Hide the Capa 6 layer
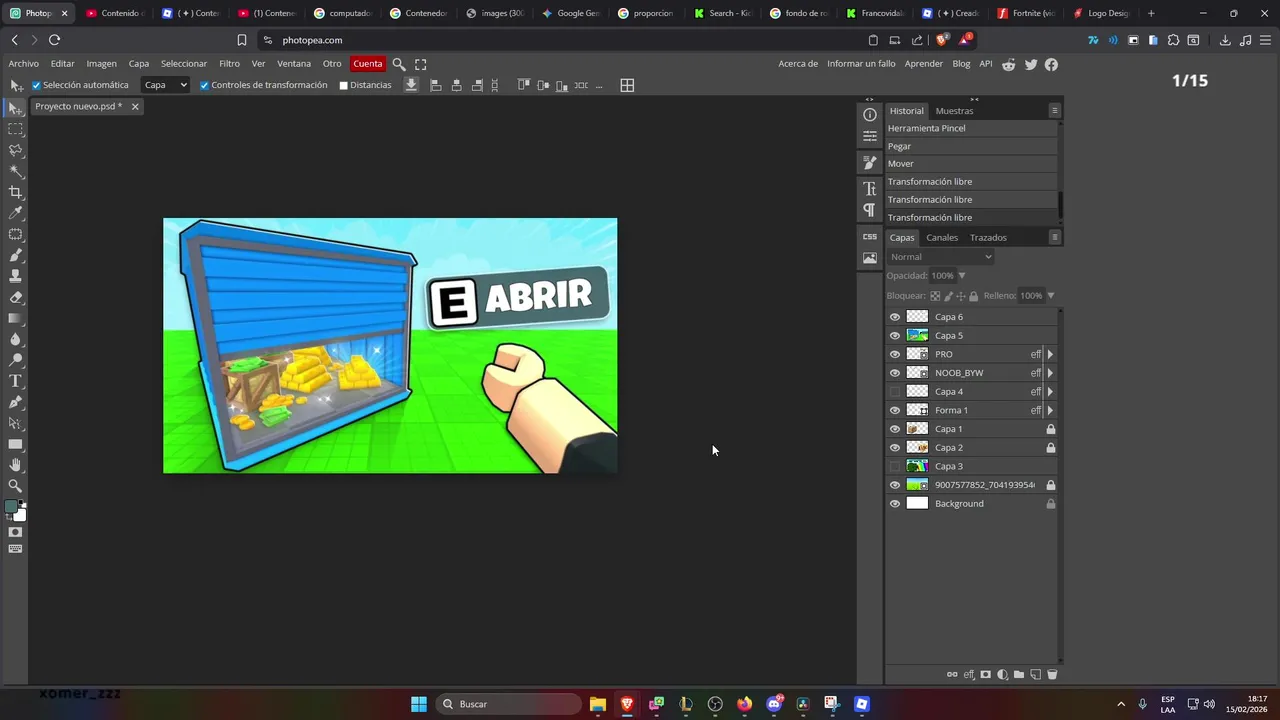Image resolution: width=1280 pixels, height=720 pixels. (895, 317)
